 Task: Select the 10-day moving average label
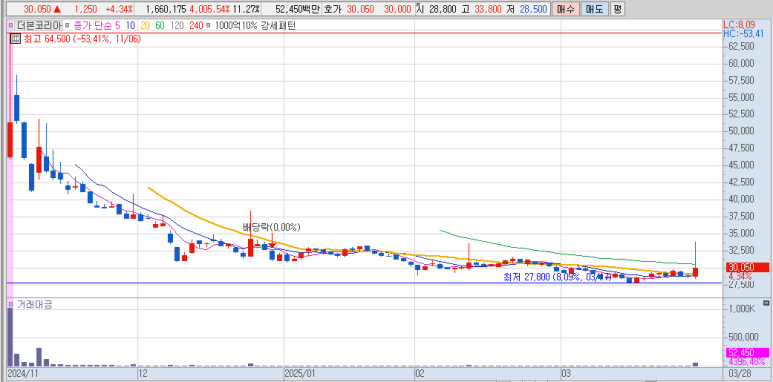click(x=131, y=25)
